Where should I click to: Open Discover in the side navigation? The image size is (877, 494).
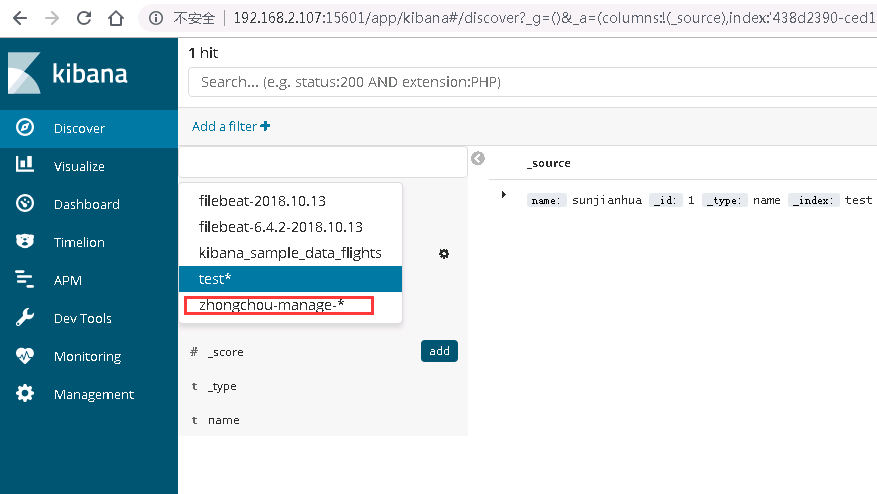89,129
